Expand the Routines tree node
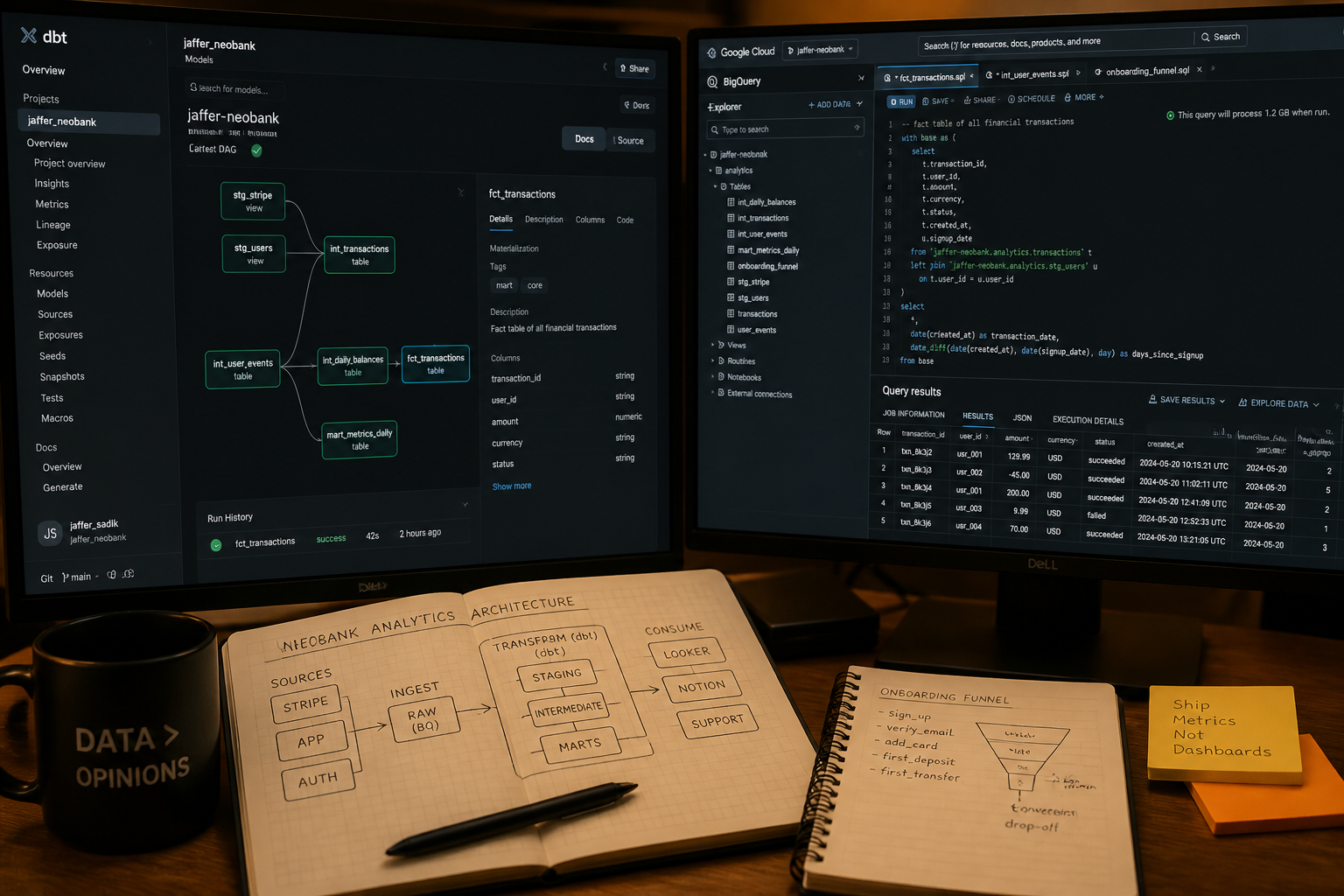Image resolution: width=1344 pixels, height=896 pixels. point(712,360)
